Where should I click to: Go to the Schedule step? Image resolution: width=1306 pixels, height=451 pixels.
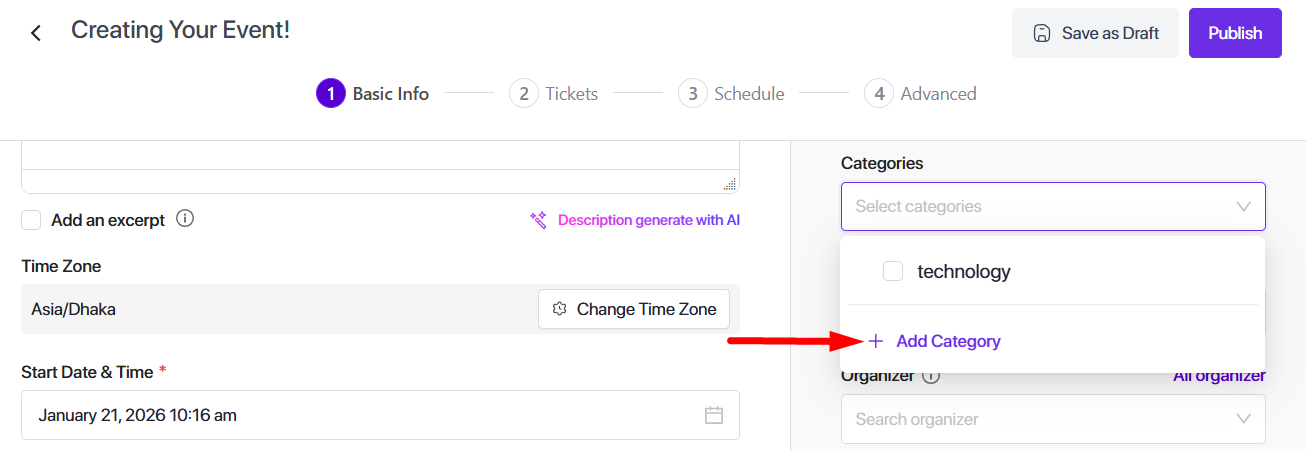[x=732, y=94]
